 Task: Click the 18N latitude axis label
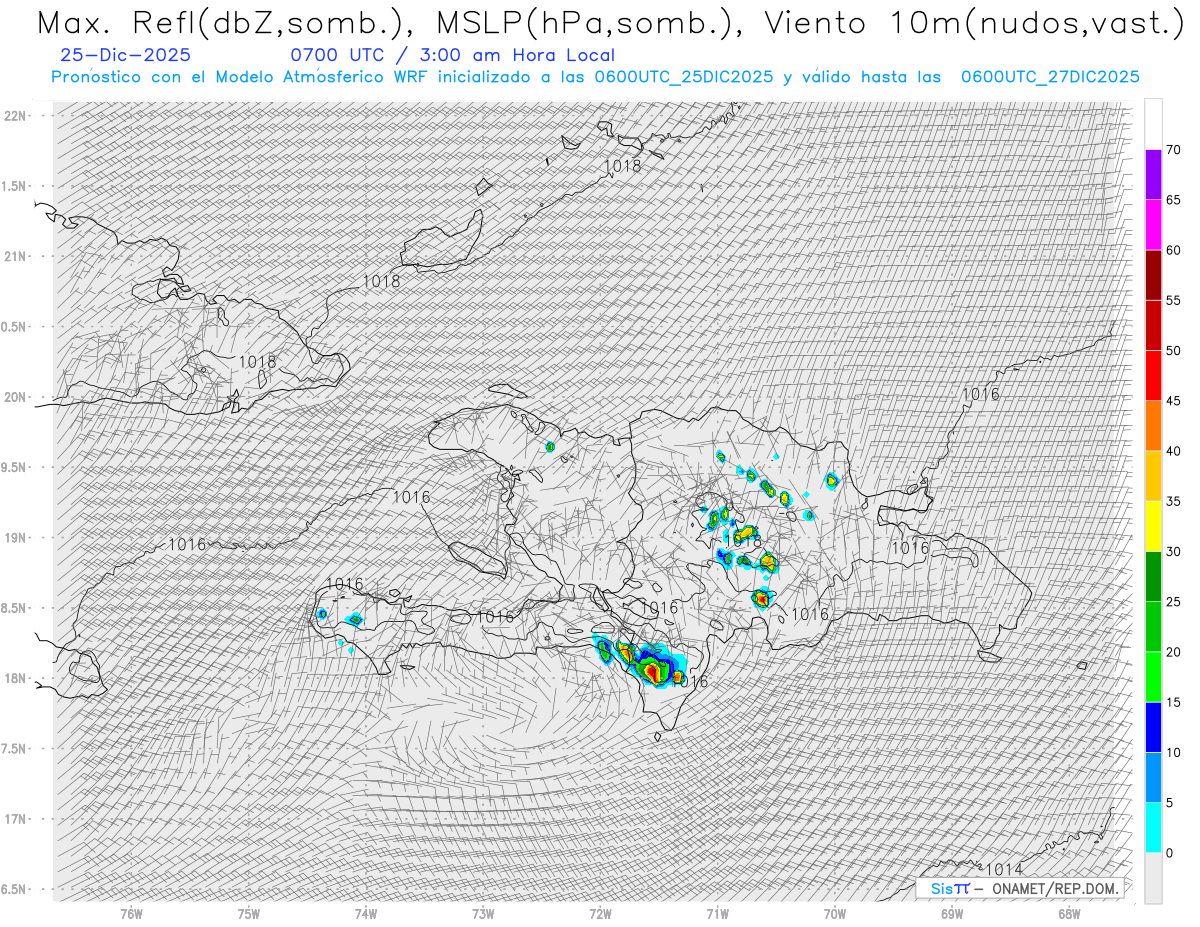point(15,679)
